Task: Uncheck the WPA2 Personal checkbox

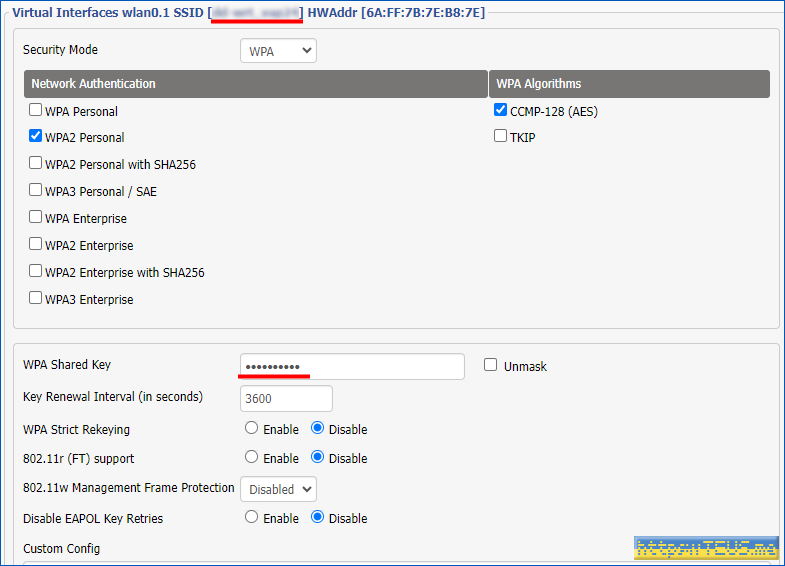Action: click(36, 137)
